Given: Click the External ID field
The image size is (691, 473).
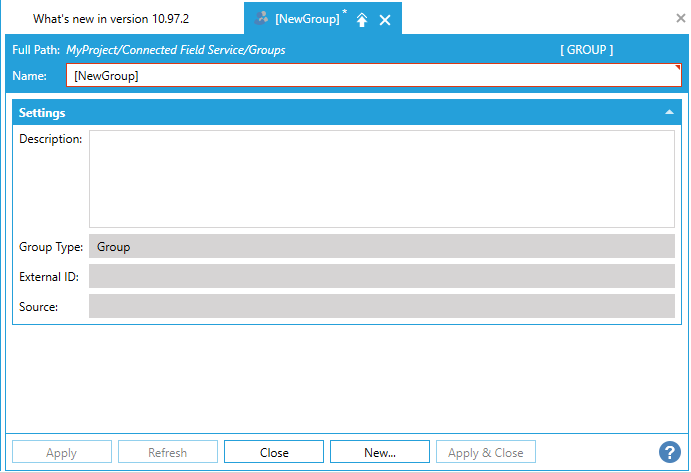Looking at the screenshot, I should pyautogui.click(x=381, y=277).
